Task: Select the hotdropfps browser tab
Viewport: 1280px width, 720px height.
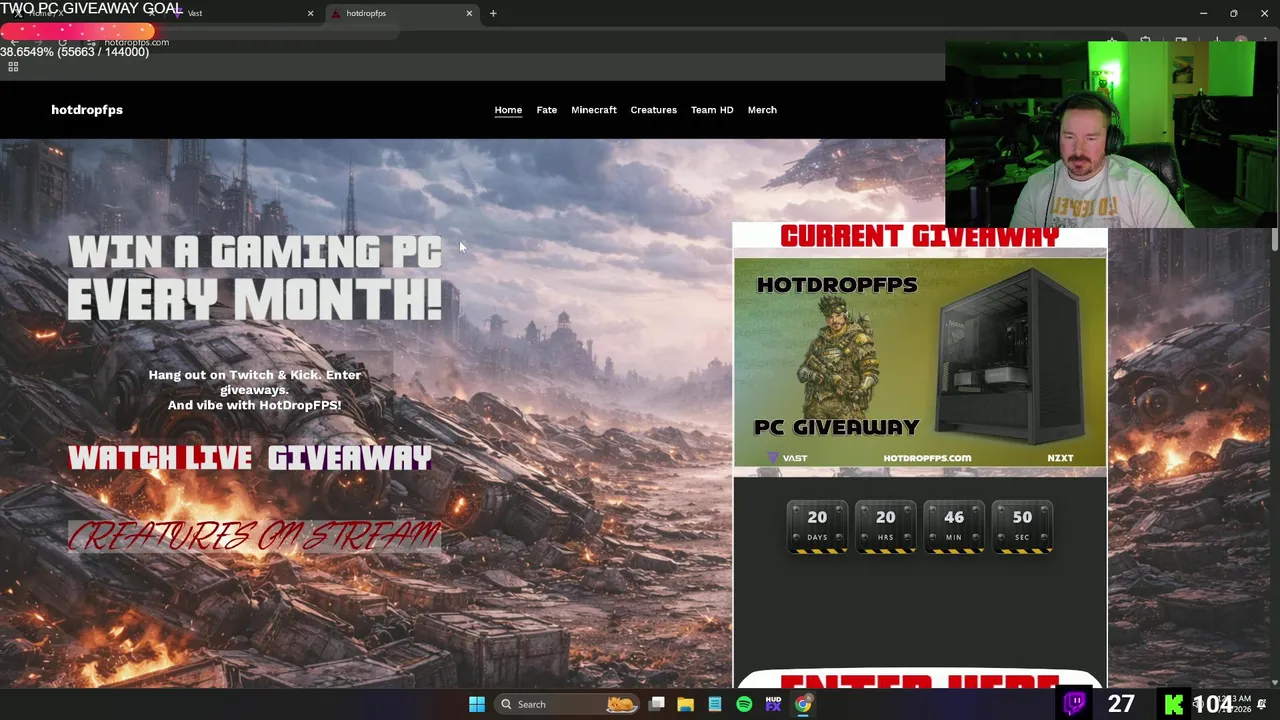Action: tap(400, 13)
